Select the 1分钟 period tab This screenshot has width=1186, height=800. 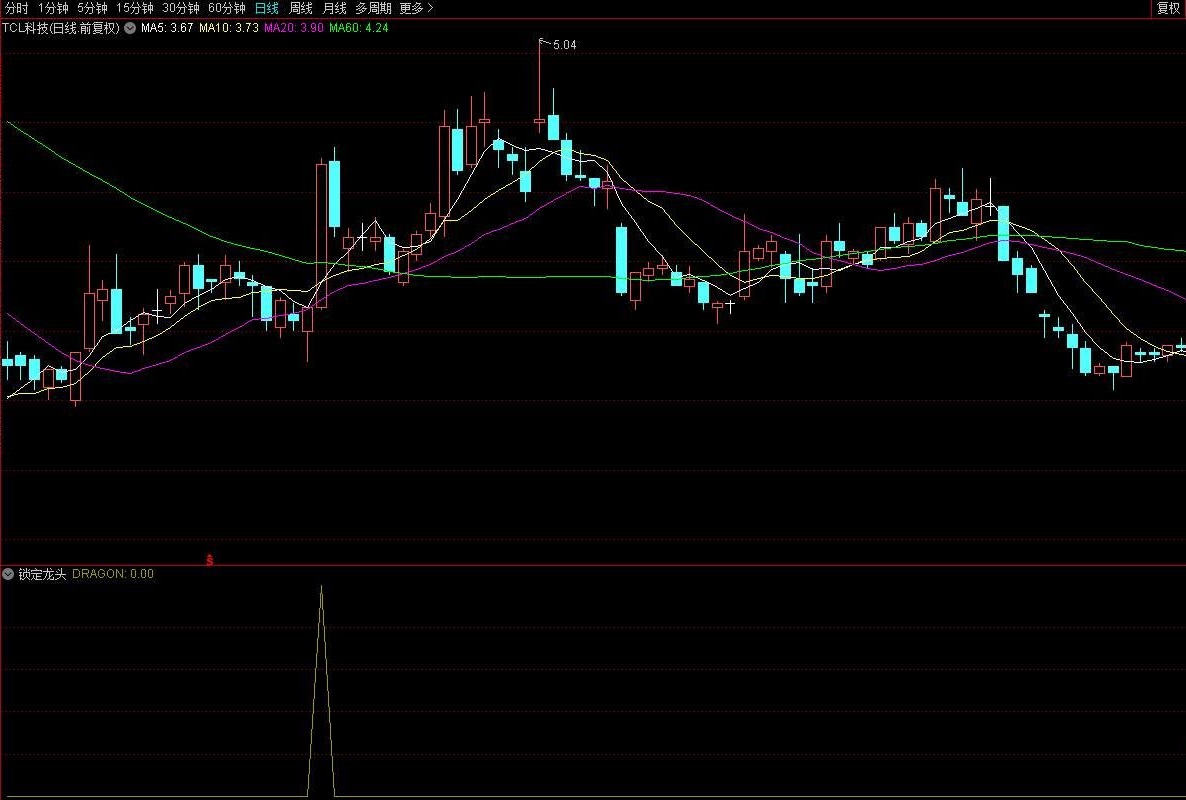coord(53,8)
